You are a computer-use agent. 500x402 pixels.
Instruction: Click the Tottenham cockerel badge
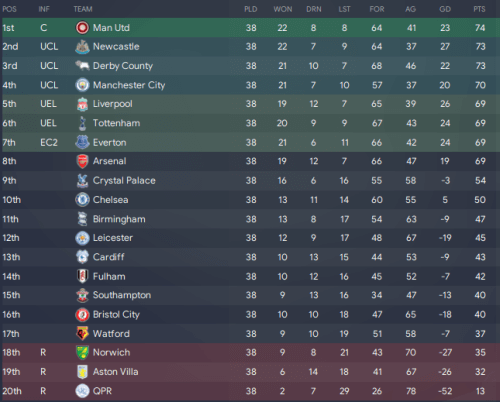pyautogui.click(x=82, y=123)
